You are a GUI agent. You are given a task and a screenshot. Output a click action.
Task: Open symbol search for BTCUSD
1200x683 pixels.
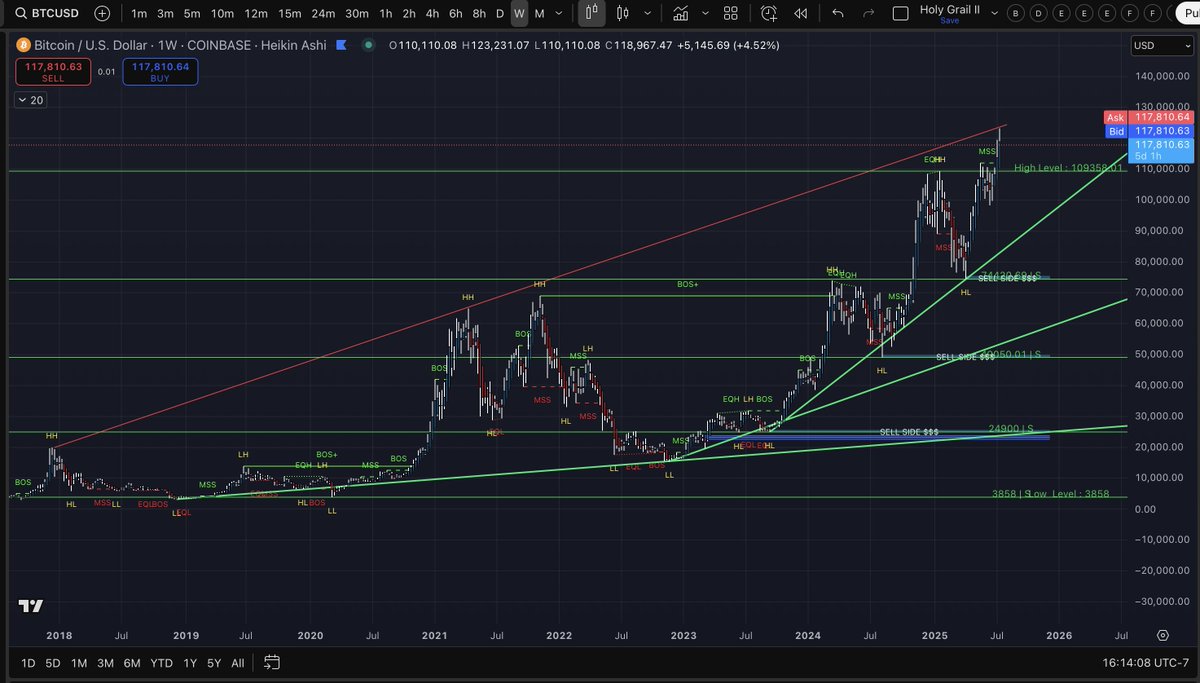click(47, 13)
